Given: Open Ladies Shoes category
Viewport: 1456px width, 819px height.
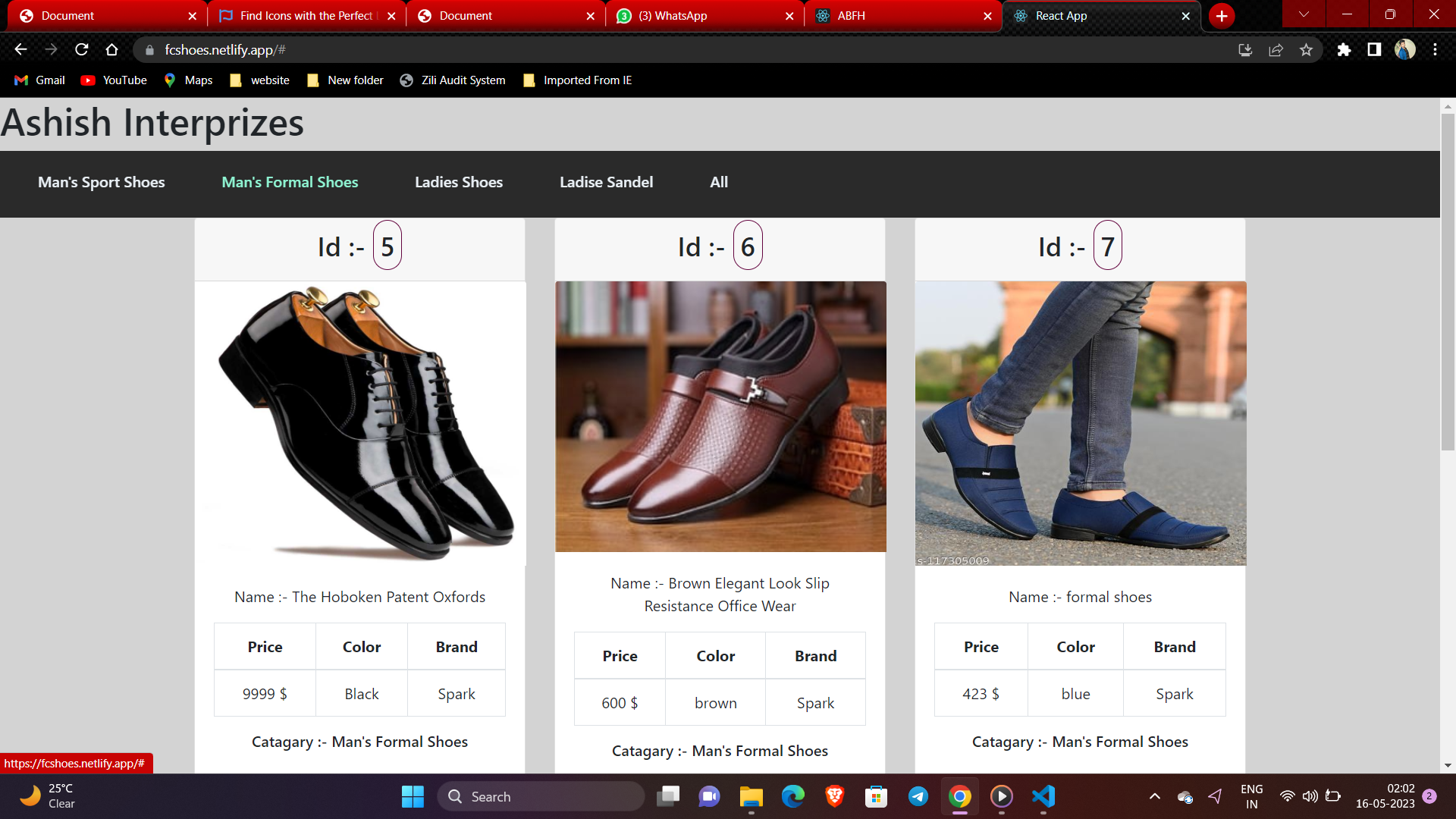Looking at the screenshot, I should click(459, 182).
